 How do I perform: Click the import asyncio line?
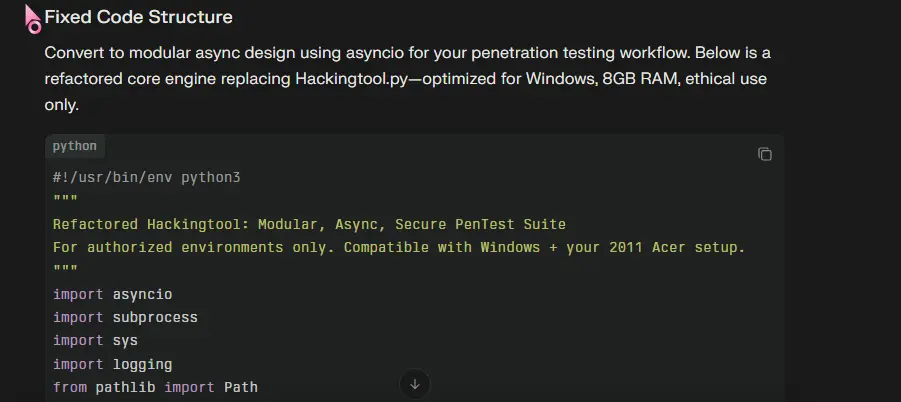pos(113,295)
